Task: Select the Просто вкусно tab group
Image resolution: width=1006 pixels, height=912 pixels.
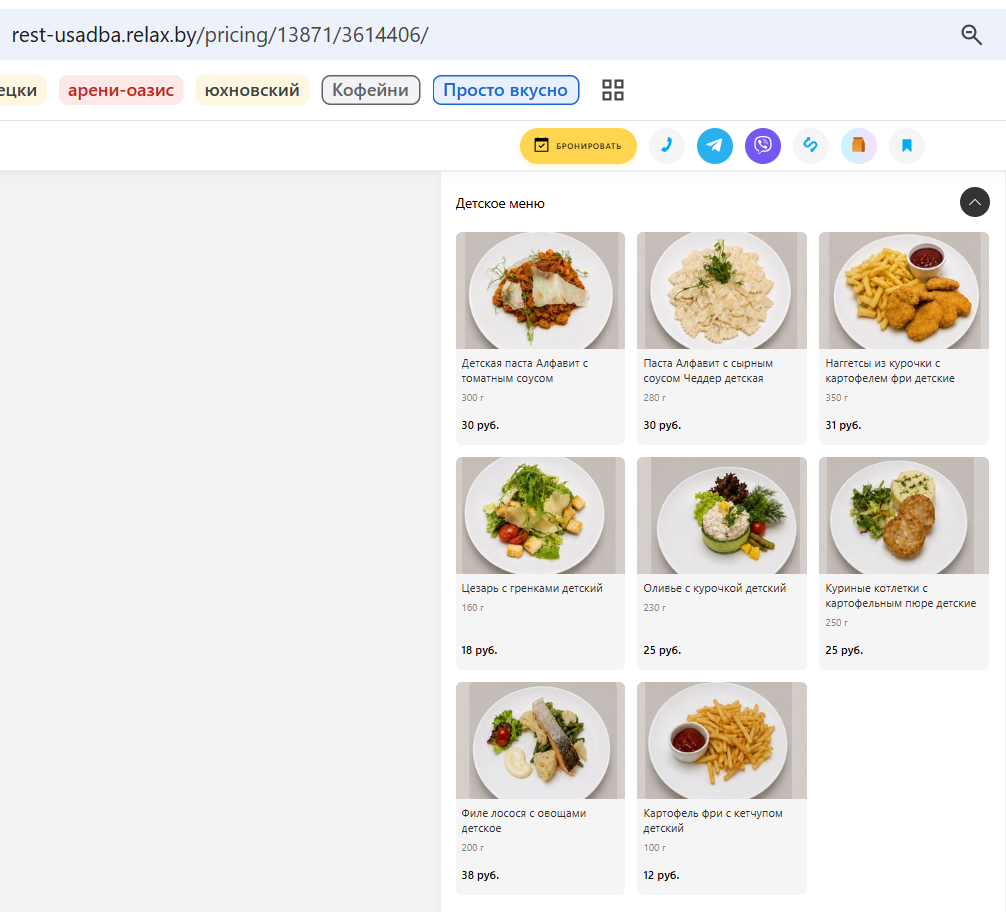Action: tap(506, 90)
